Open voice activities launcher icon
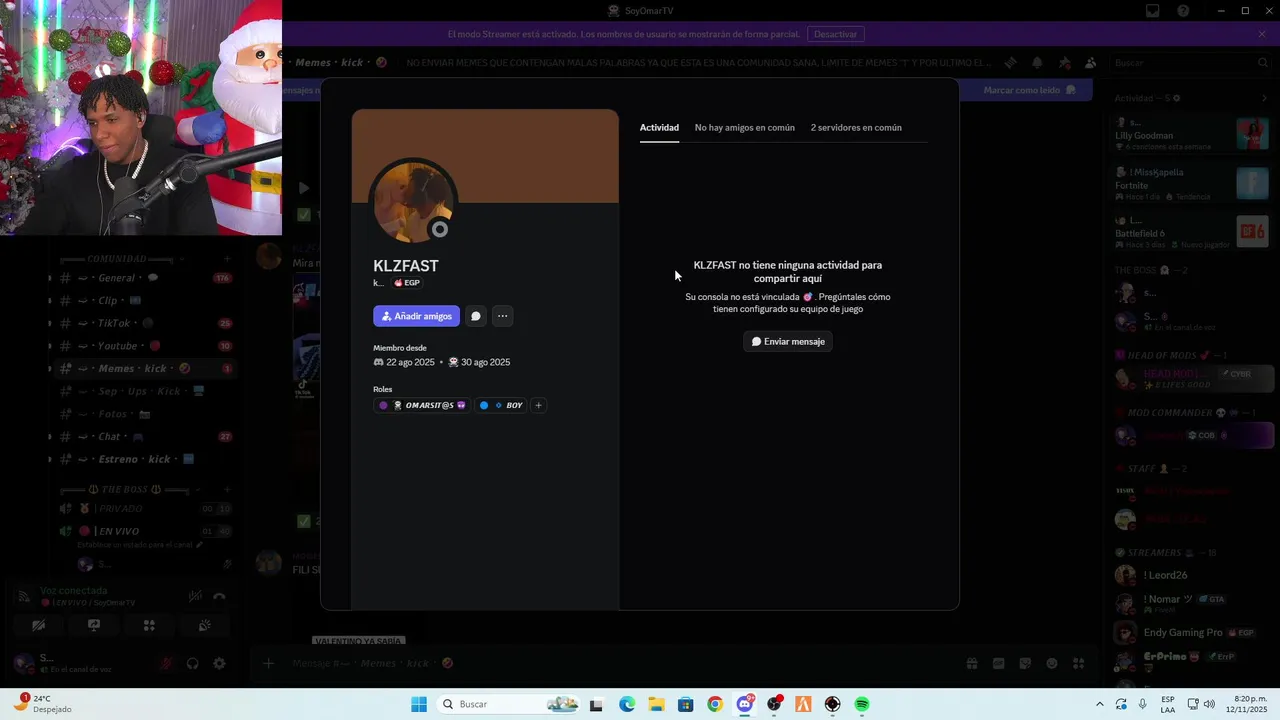1280x720 pixels. [x=149, y=625]
